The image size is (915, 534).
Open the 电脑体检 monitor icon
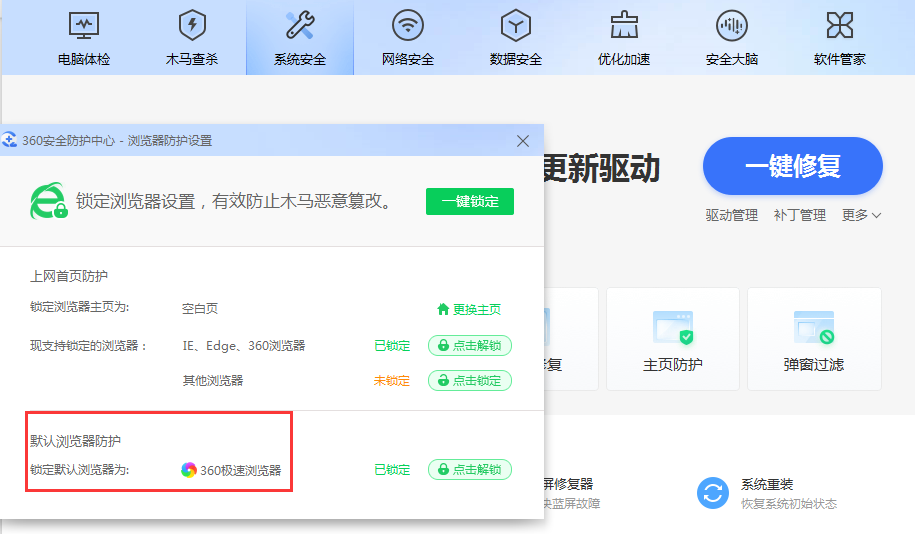pos(84,26)
